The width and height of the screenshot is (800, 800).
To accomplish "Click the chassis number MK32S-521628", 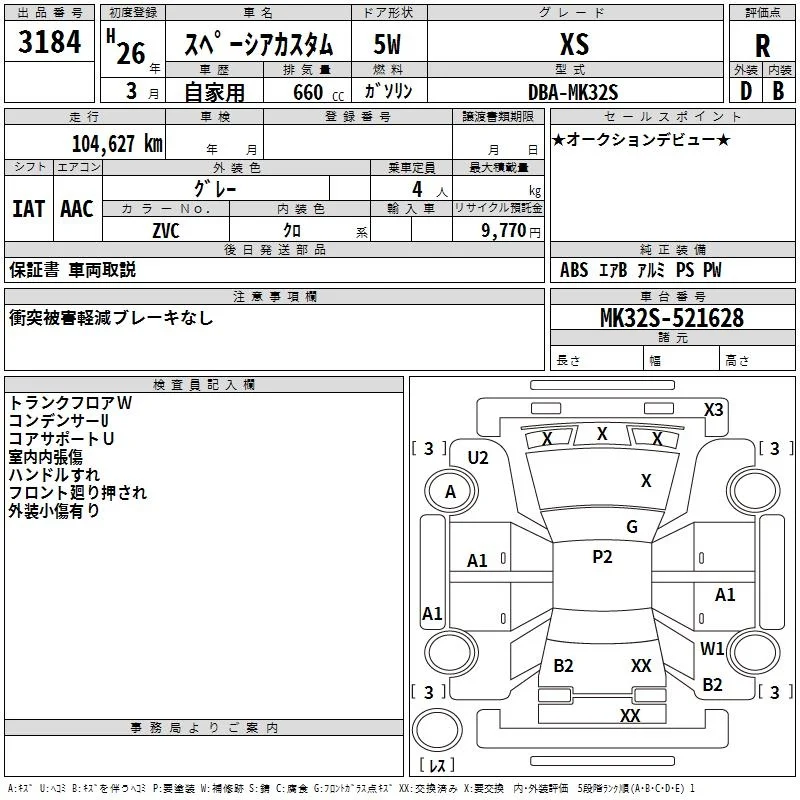I will pyautogui.click(x=672, y=318).
